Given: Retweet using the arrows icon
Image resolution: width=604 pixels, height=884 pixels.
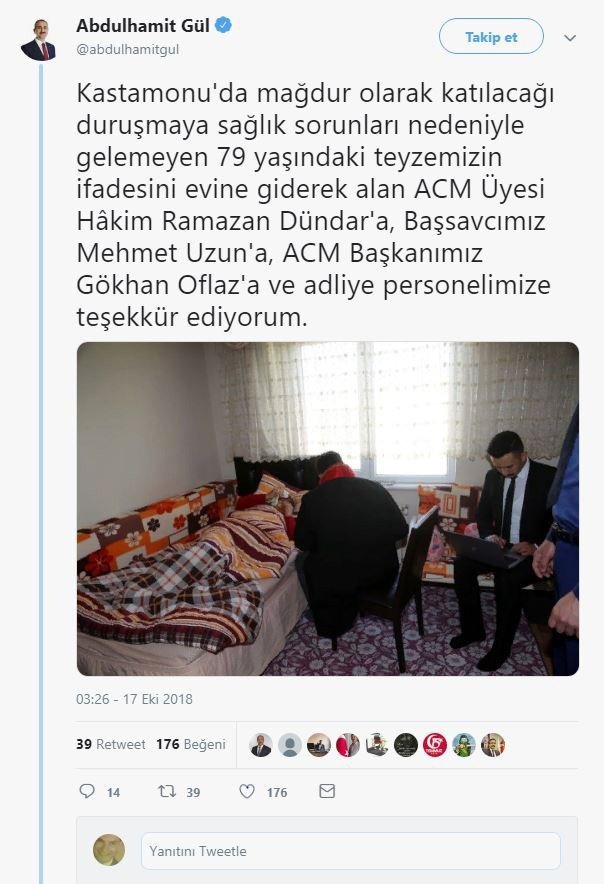Looking at the screenshot, I should click(167, 791).
